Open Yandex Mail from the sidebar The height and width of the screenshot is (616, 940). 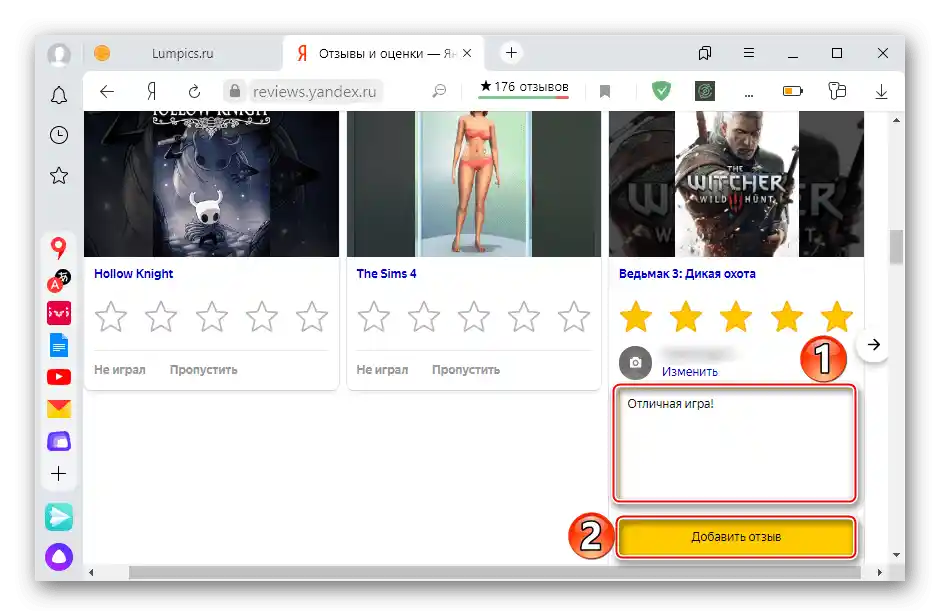click(x=58, y=407)
